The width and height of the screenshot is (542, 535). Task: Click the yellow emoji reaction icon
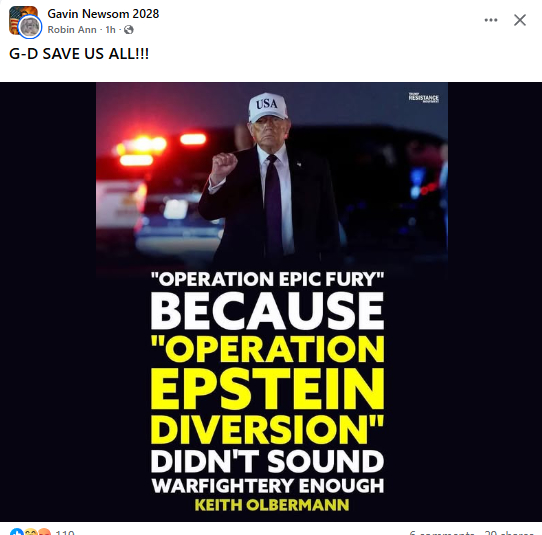pyautogui.click(x=31, y=532)
